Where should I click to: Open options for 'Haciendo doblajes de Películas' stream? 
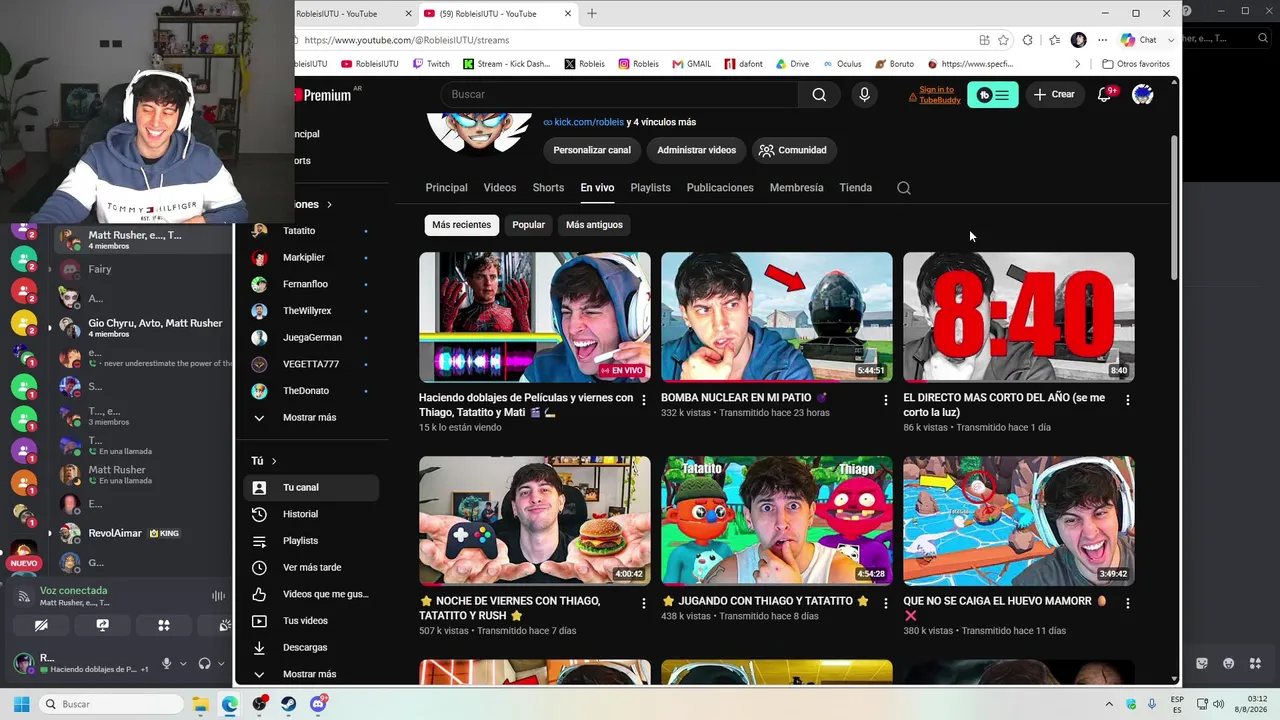tap(643, 400)
